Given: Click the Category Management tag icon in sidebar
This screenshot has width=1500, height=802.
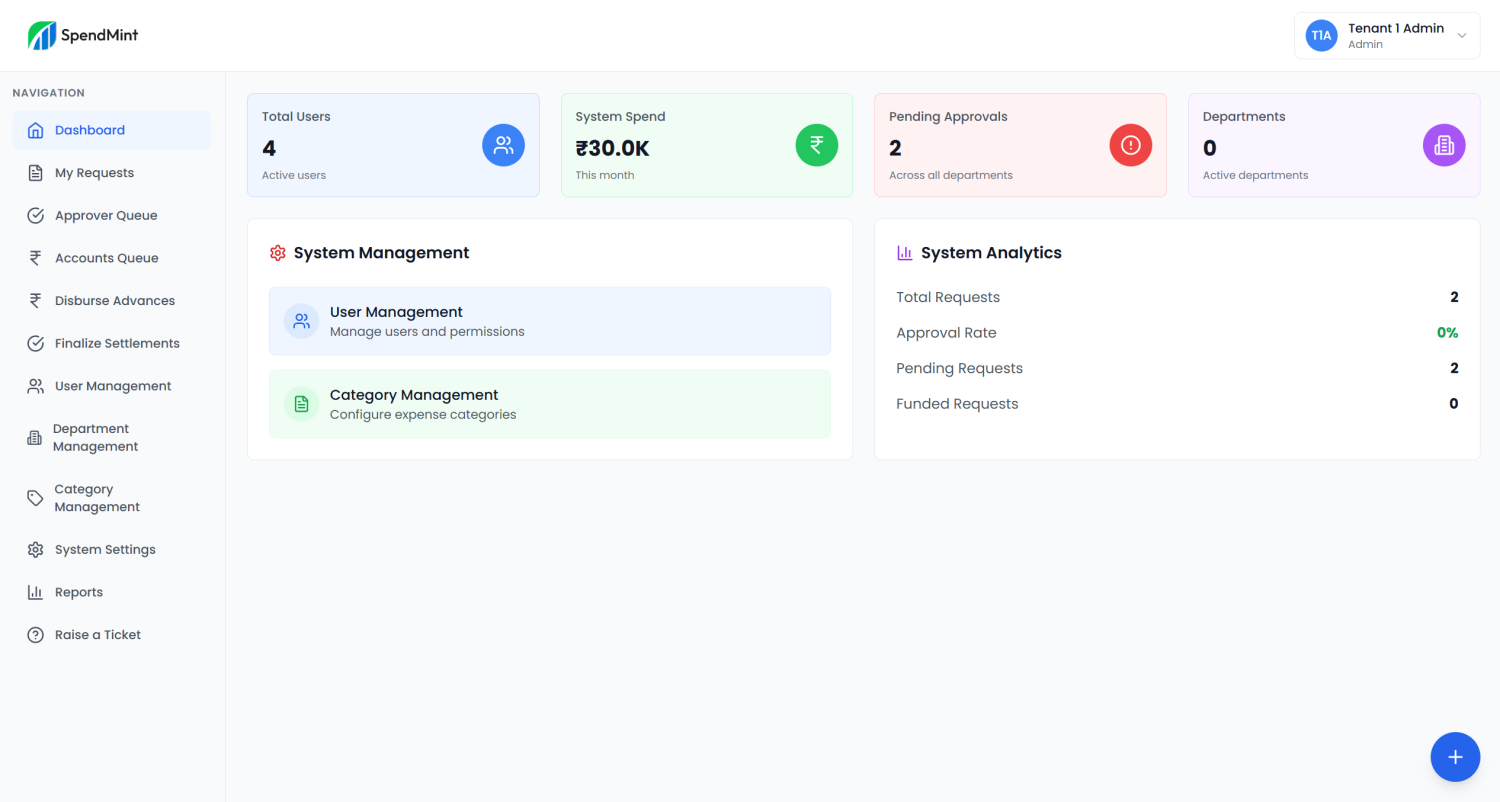Looking at the screenshot, I should [35, 498].
